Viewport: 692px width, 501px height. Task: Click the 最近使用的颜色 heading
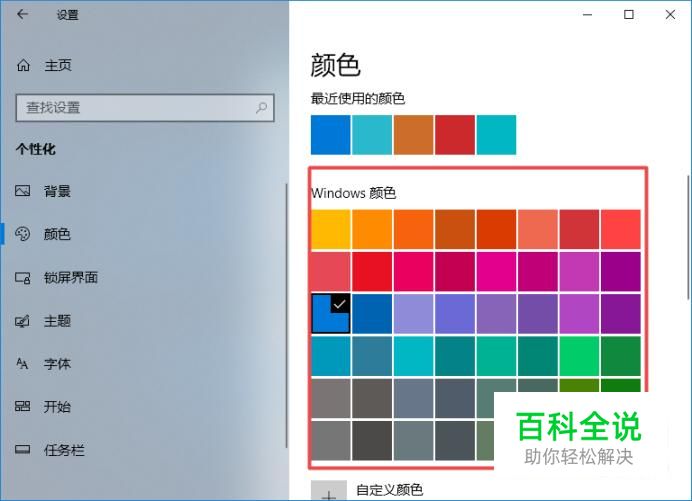click(357, 98)
